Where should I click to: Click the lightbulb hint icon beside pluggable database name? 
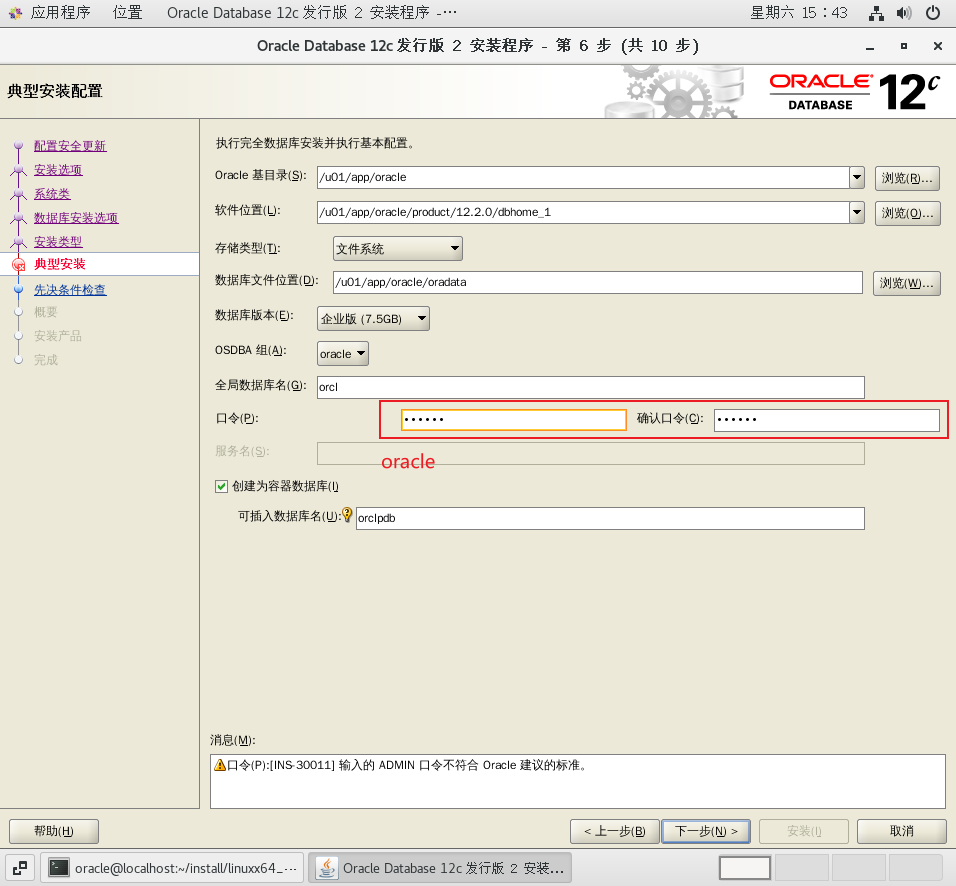coord(347,515)
